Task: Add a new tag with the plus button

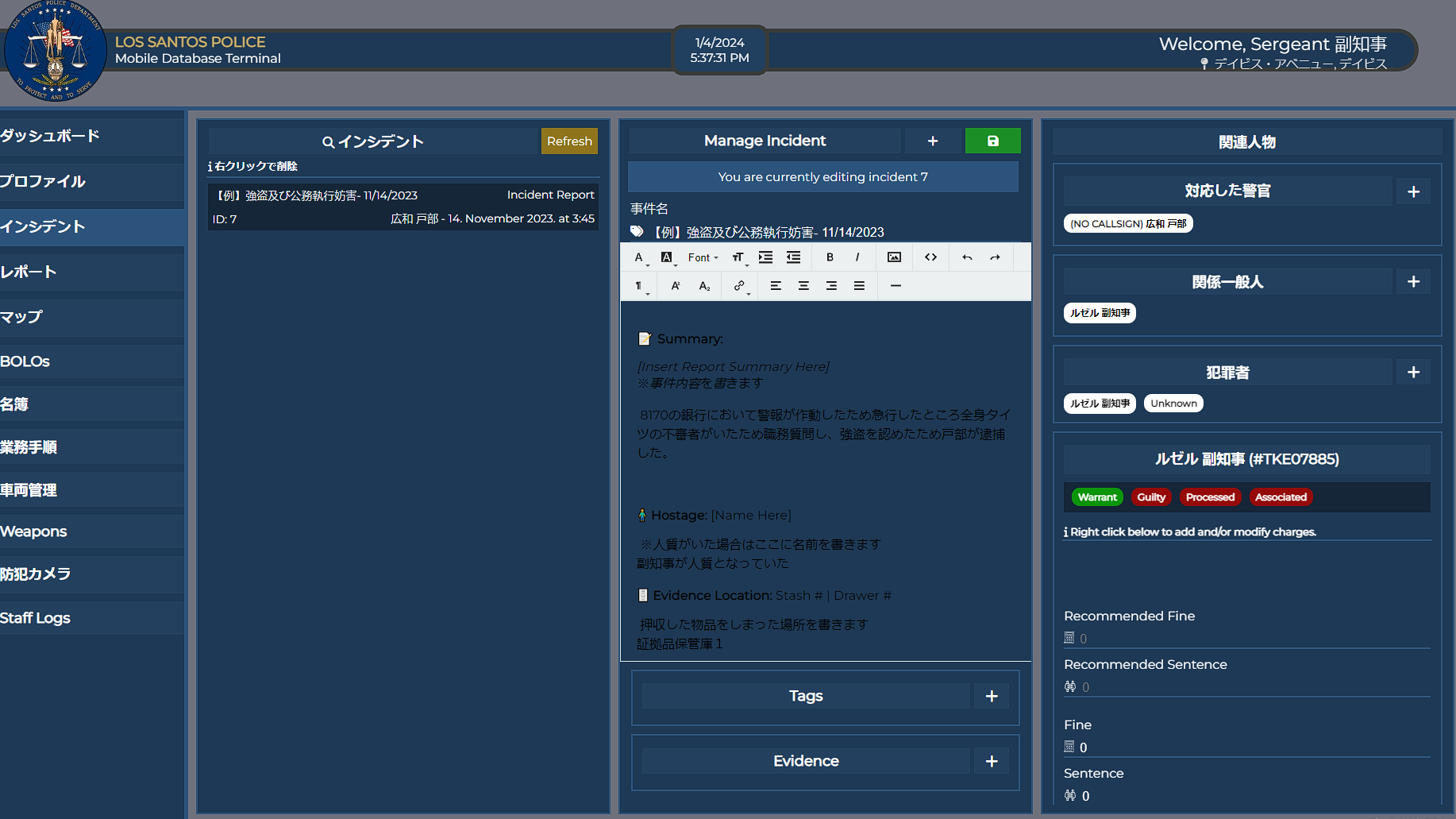Action: [x=991, y=696]
